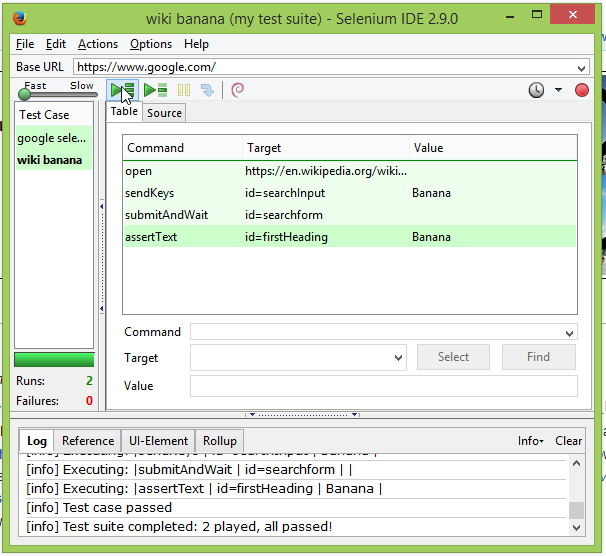606x556 pixels.
Task: Click the green progress bar
Action: (x=54, y=360)
